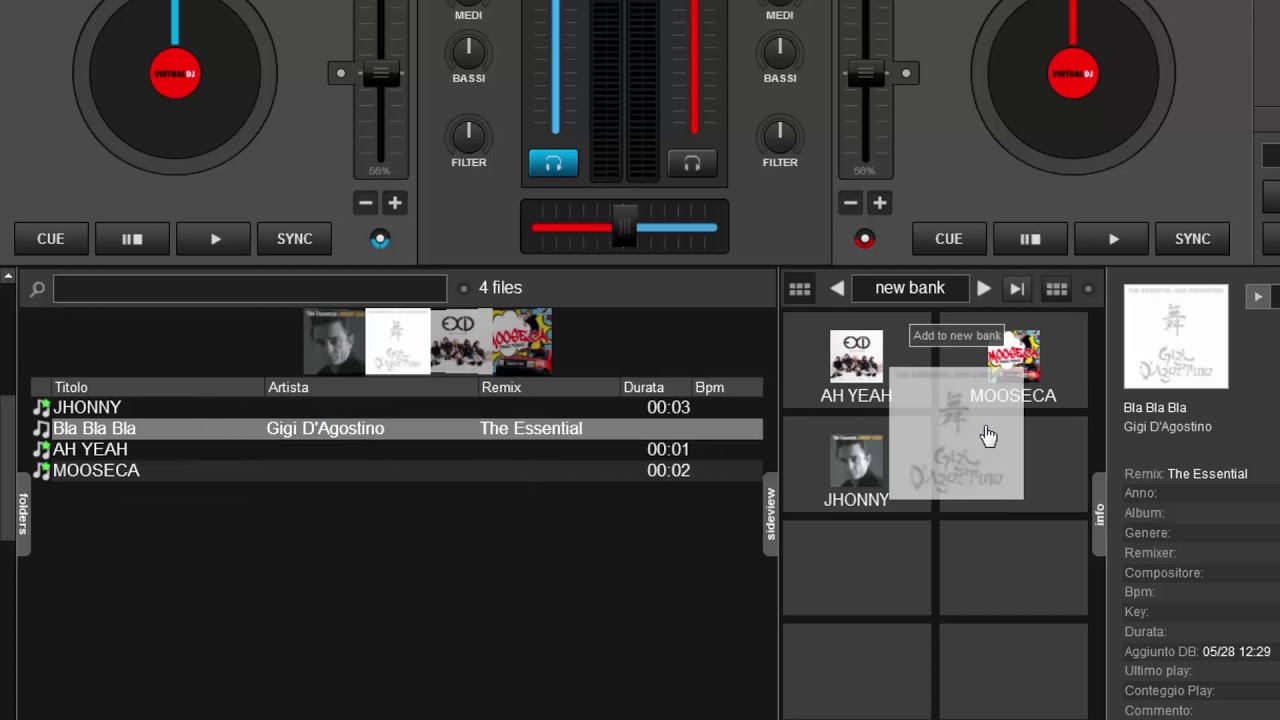Screen dimensions: 1280x720
Task: Click left deck pitch plus button
Action: coord(395,203)
